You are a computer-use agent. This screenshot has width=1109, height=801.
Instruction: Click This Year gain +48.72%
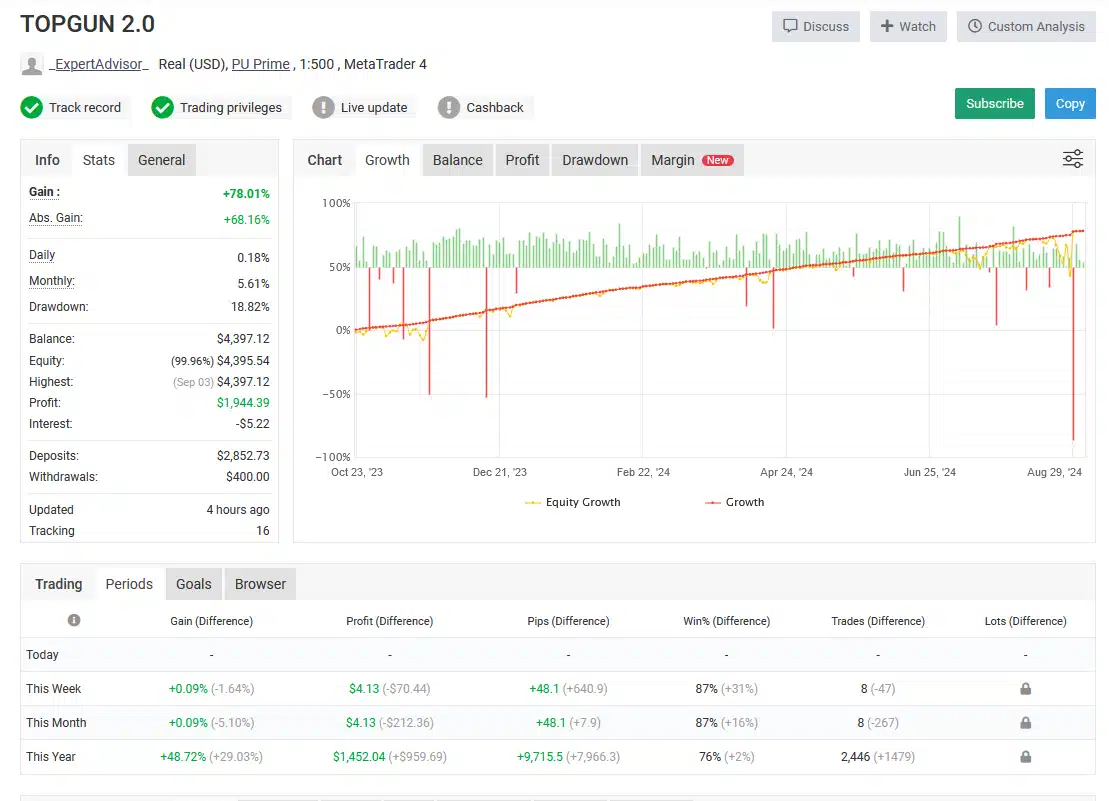tap(183, 756)
